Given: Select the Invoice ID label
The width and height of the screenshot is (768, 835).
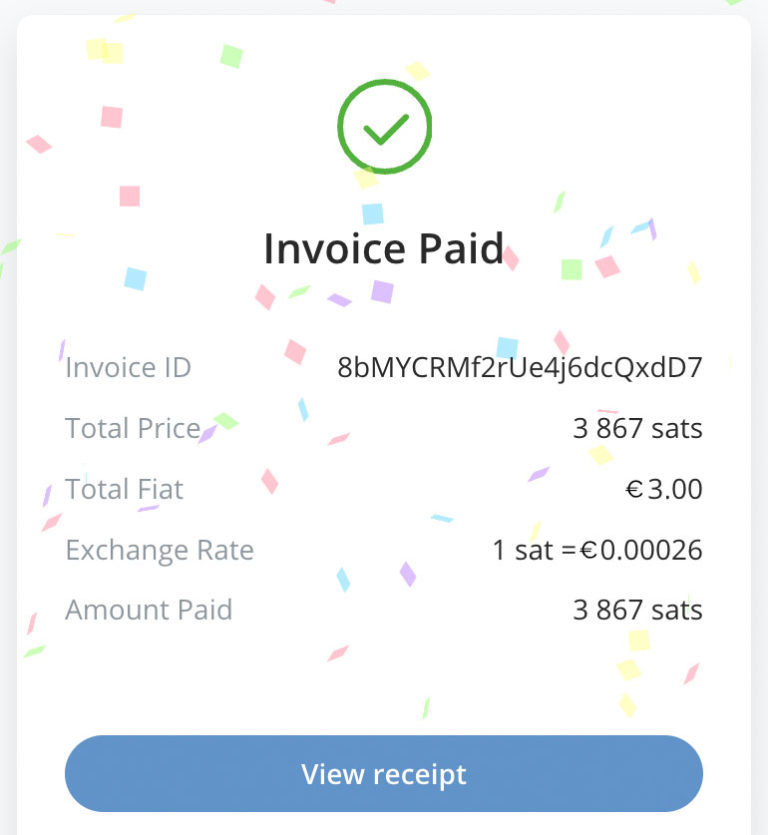Looking at the screenshot, I should coord(128,368).
